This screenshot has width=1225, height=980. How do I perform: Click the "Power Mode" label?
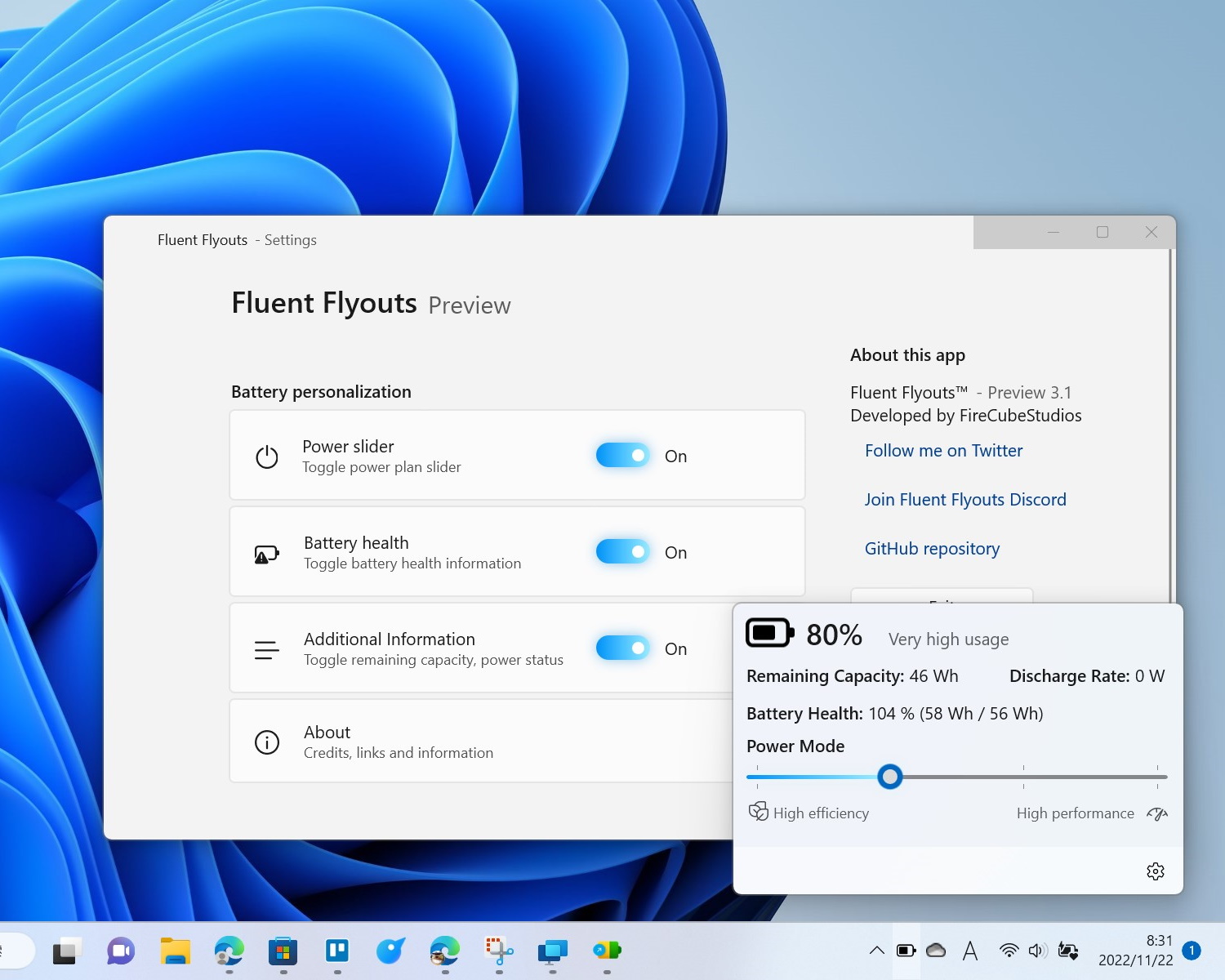pos(795,746)
